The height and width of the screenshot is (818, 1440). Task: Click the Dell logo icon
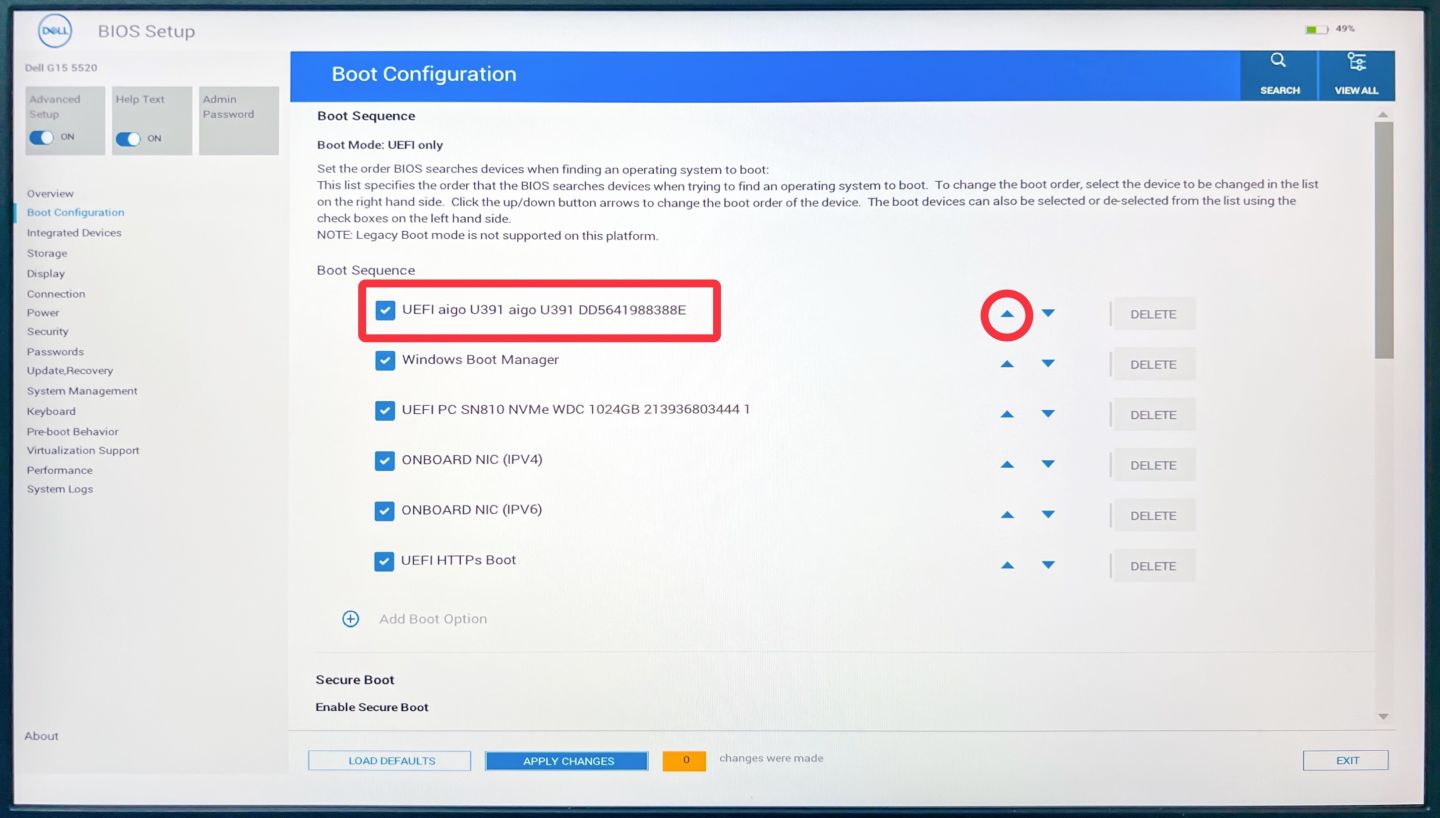pyautogui.click(x=55, y=31)
